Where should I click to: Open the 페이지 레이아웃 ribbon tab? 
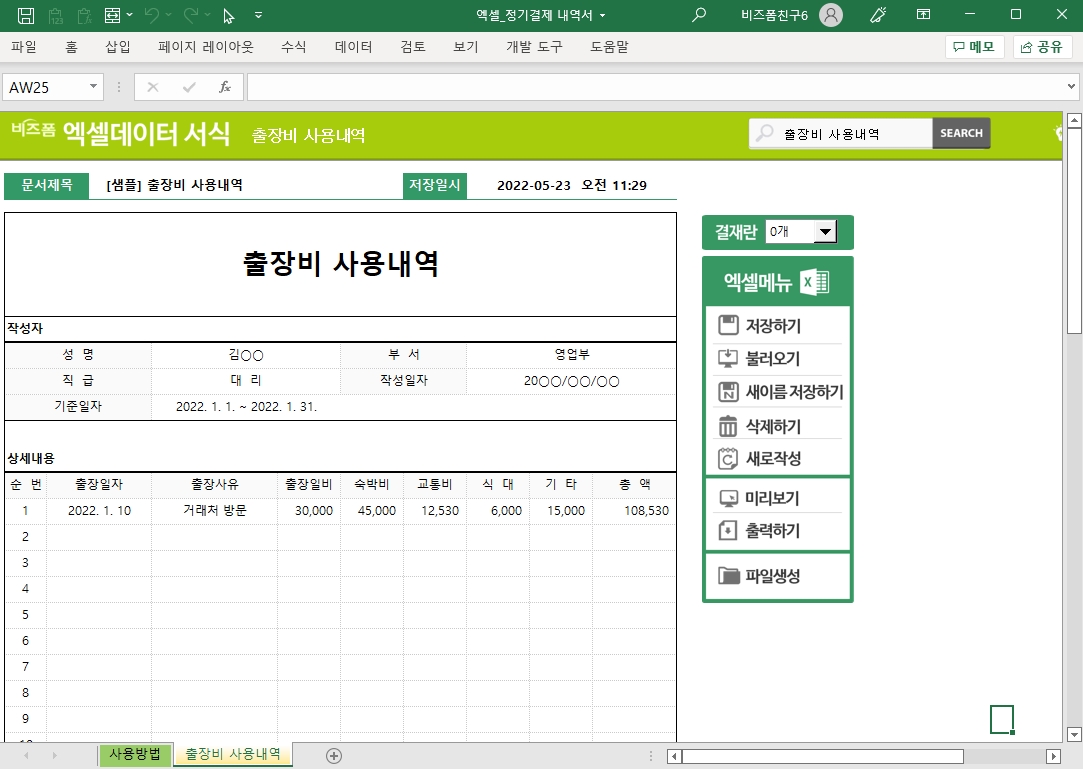point(206,47)
